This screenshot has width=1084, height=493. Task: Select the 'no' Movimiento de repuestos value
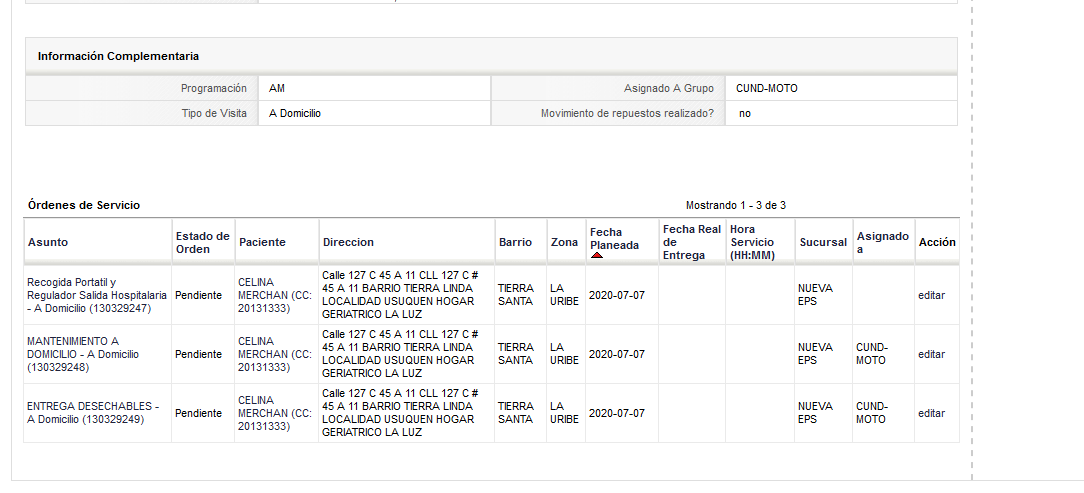coord(745,113)
